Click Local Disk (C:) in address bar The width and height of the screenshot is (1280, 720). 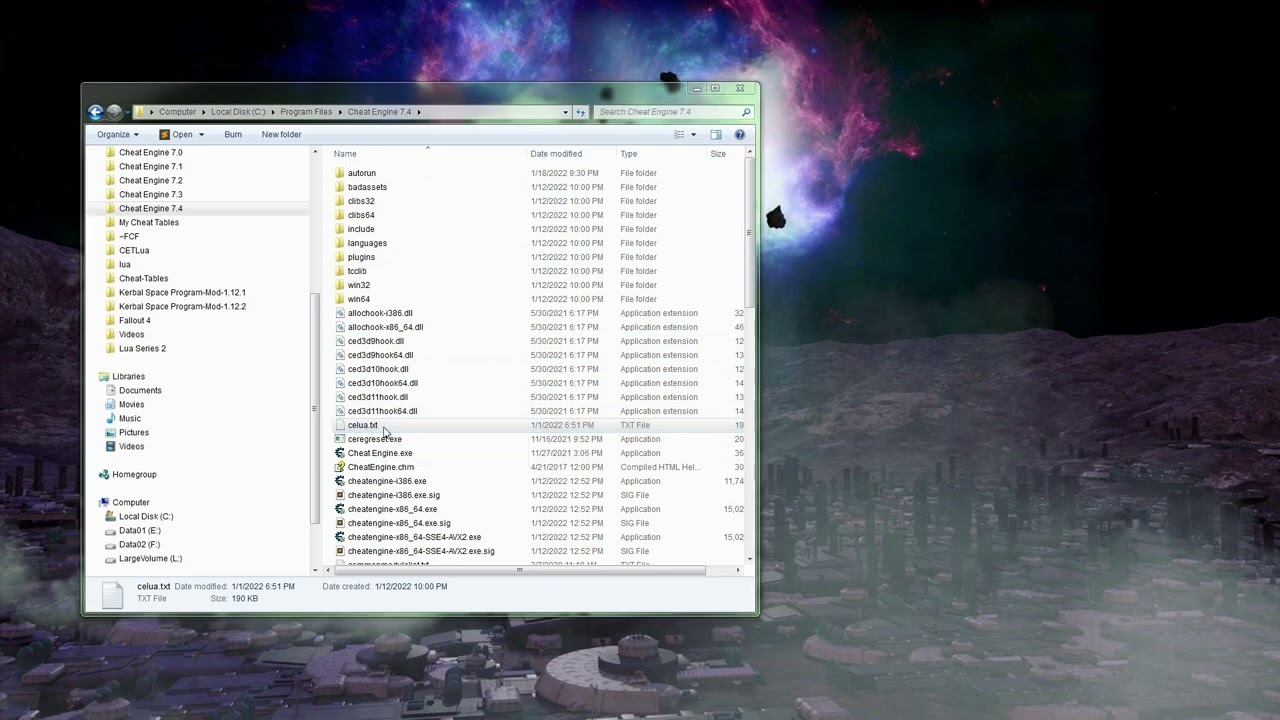pyautogui.click(x=238, y=112)
